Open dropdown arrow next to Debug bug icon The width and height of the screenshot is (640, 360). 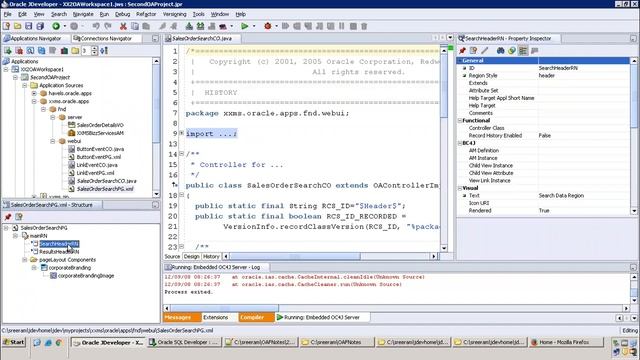pos(276,26)
